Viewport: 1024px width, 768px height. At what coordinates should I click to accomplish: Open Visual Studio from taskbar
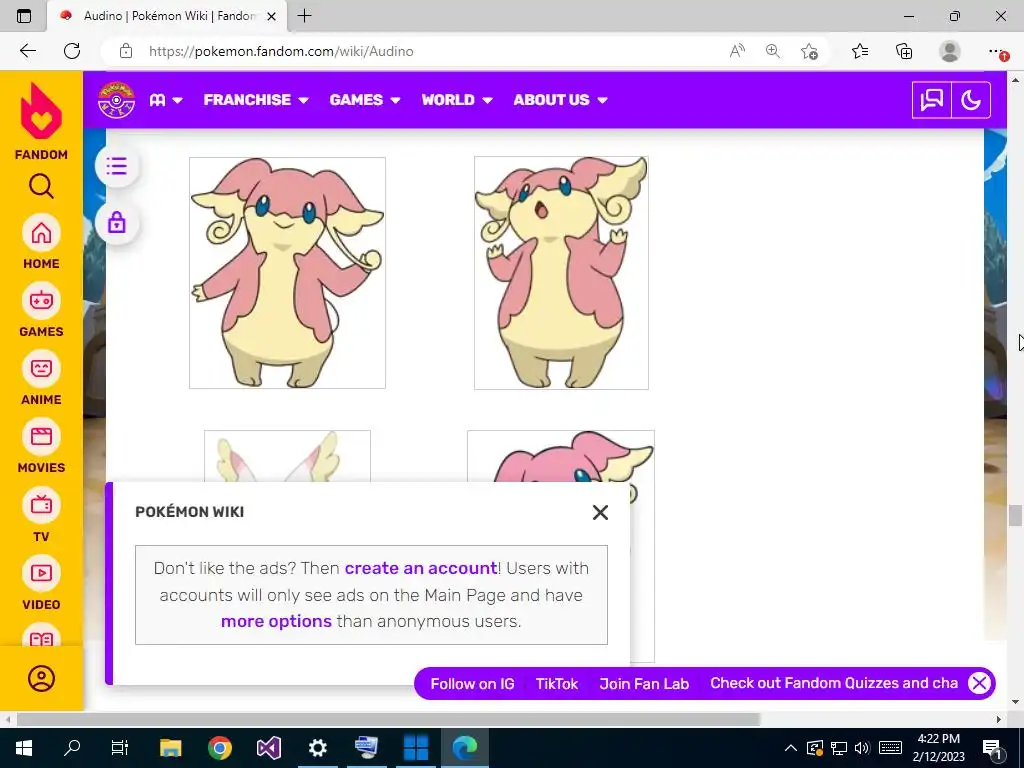(268, 748)
